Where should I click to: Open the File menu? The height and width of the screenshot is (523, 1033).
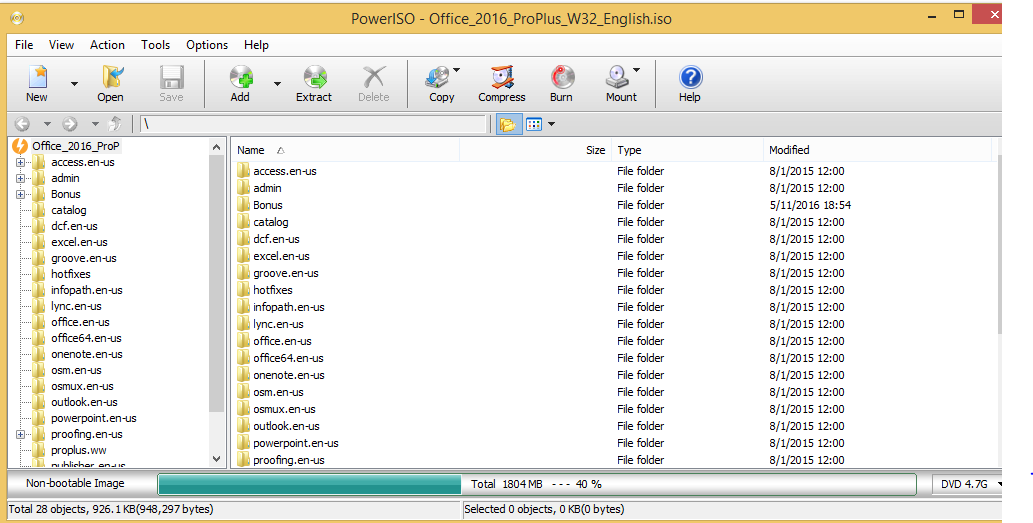pyautogui.click(x=24, y=45)
